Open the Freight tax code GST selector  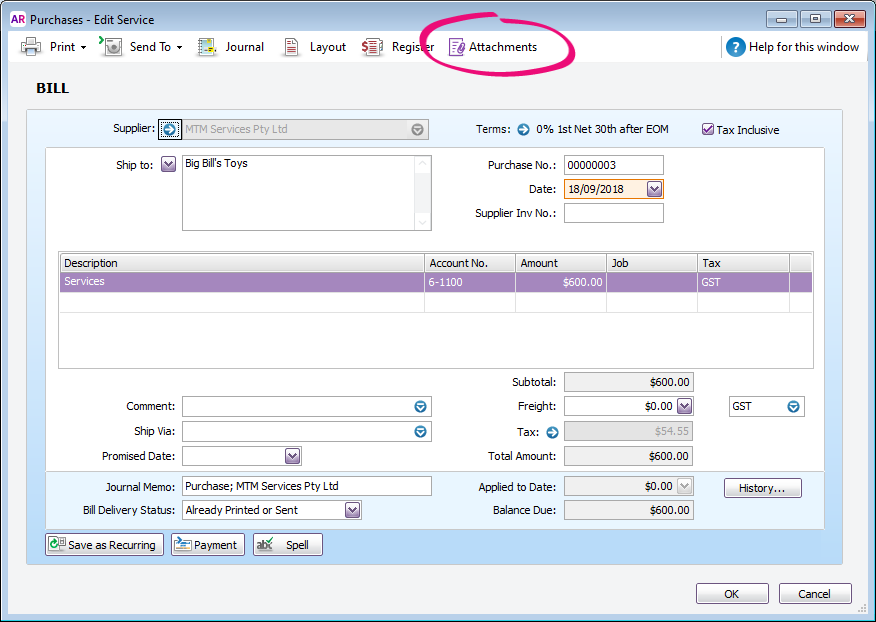pos(793,407)
